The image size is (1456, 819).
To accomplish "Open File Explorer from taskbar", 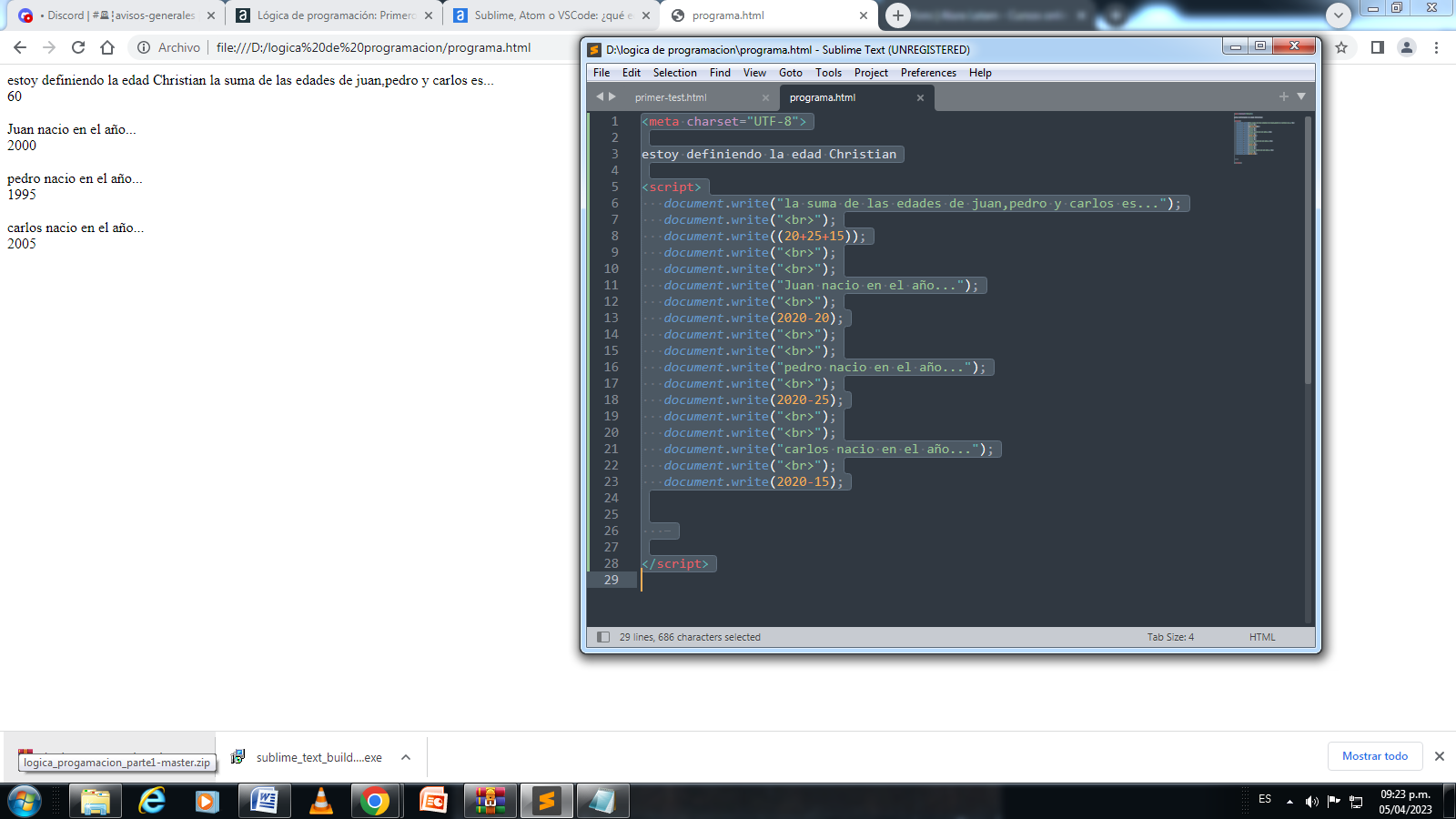I will click(x=95, y=802).
